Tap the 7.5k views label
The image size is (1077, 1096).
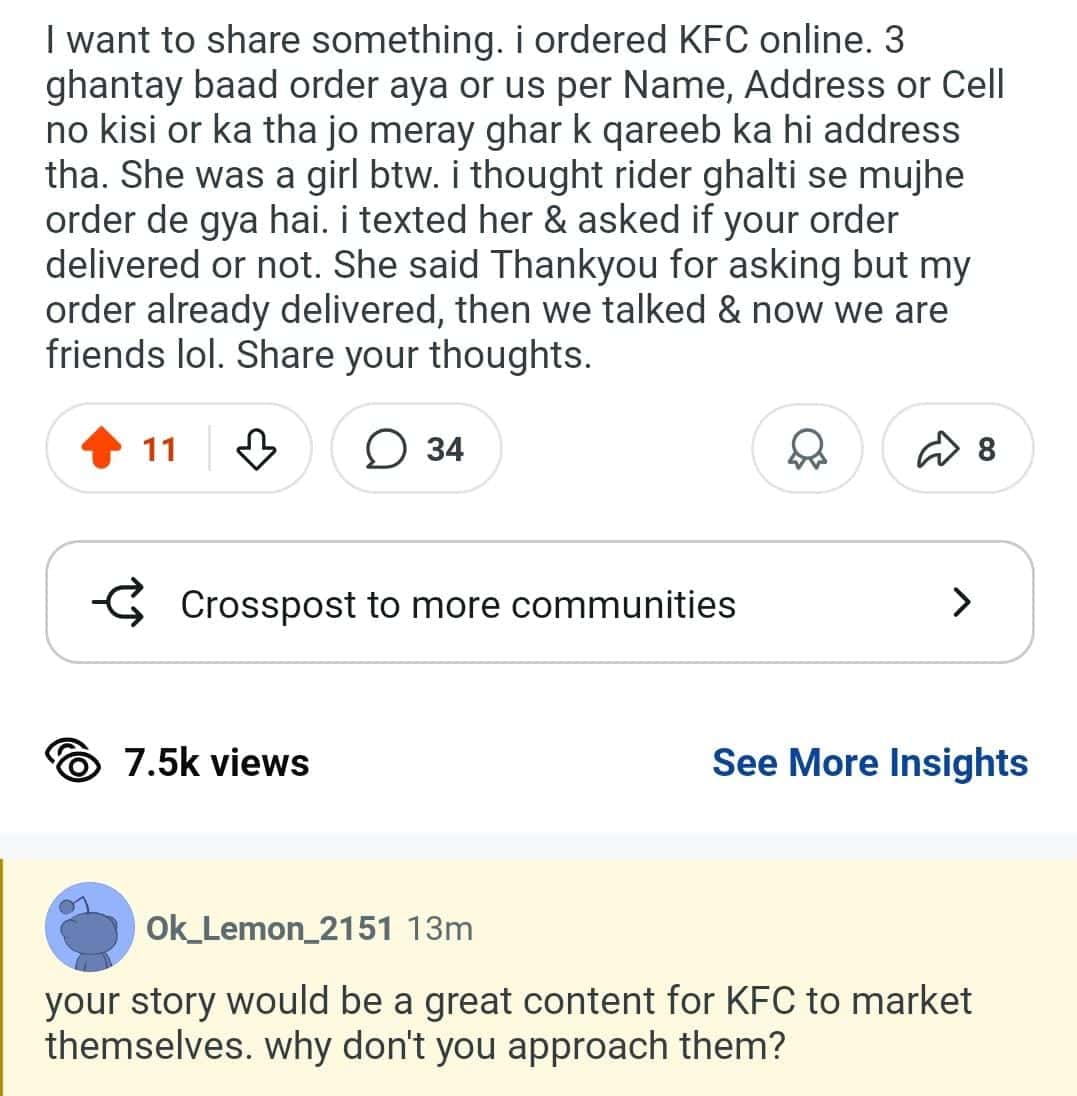(217, 763)
